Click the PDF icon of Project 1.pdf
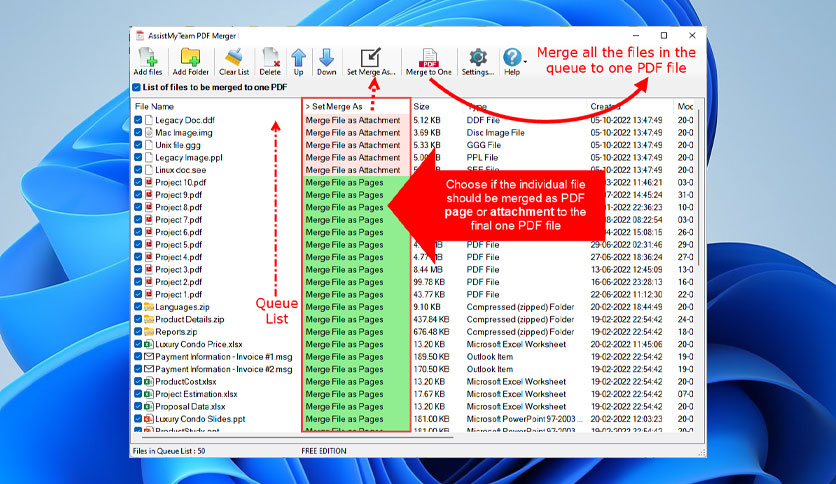 pos(149,294)
